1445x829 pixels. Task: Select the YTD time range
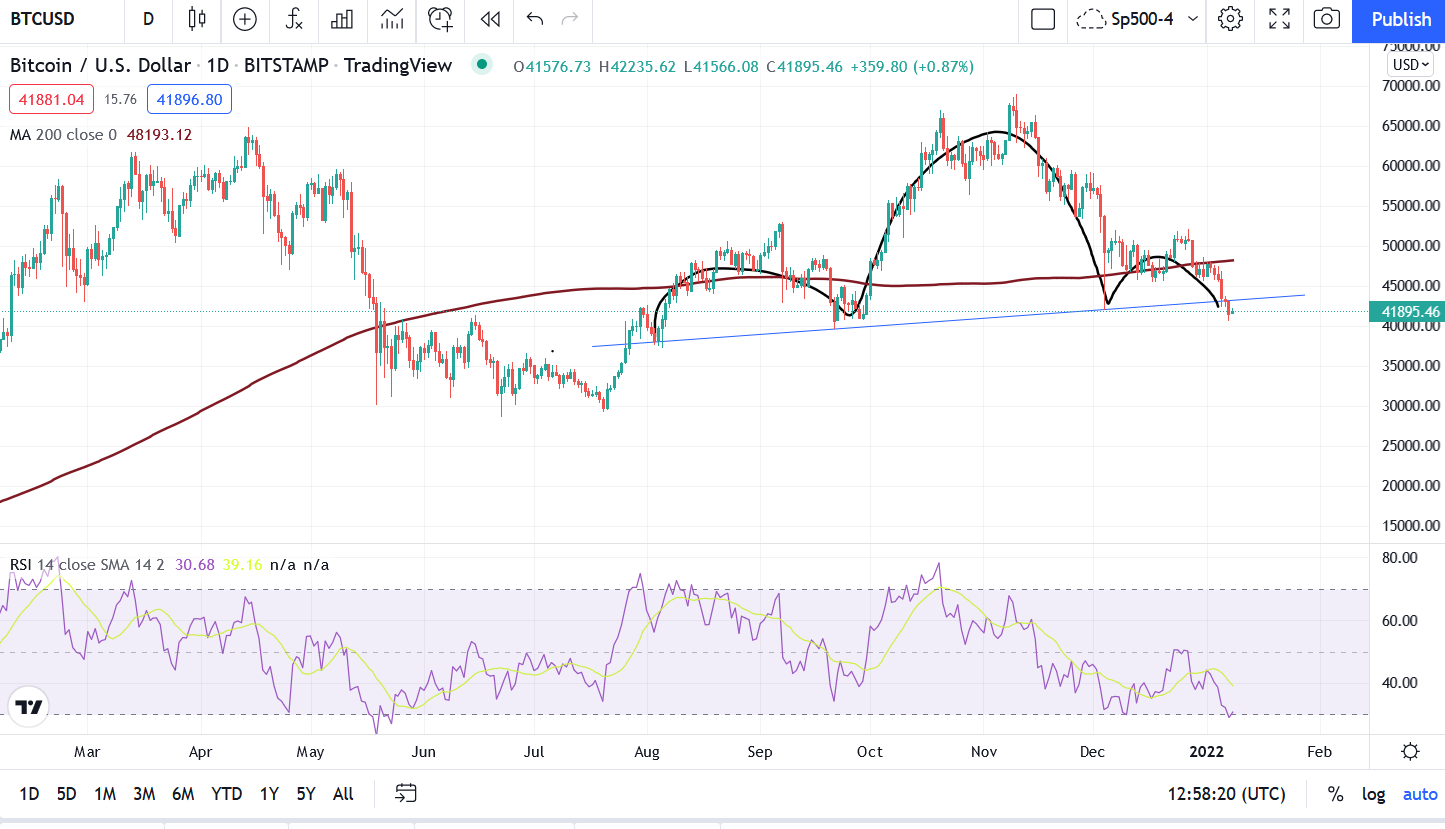pos(227,794)
